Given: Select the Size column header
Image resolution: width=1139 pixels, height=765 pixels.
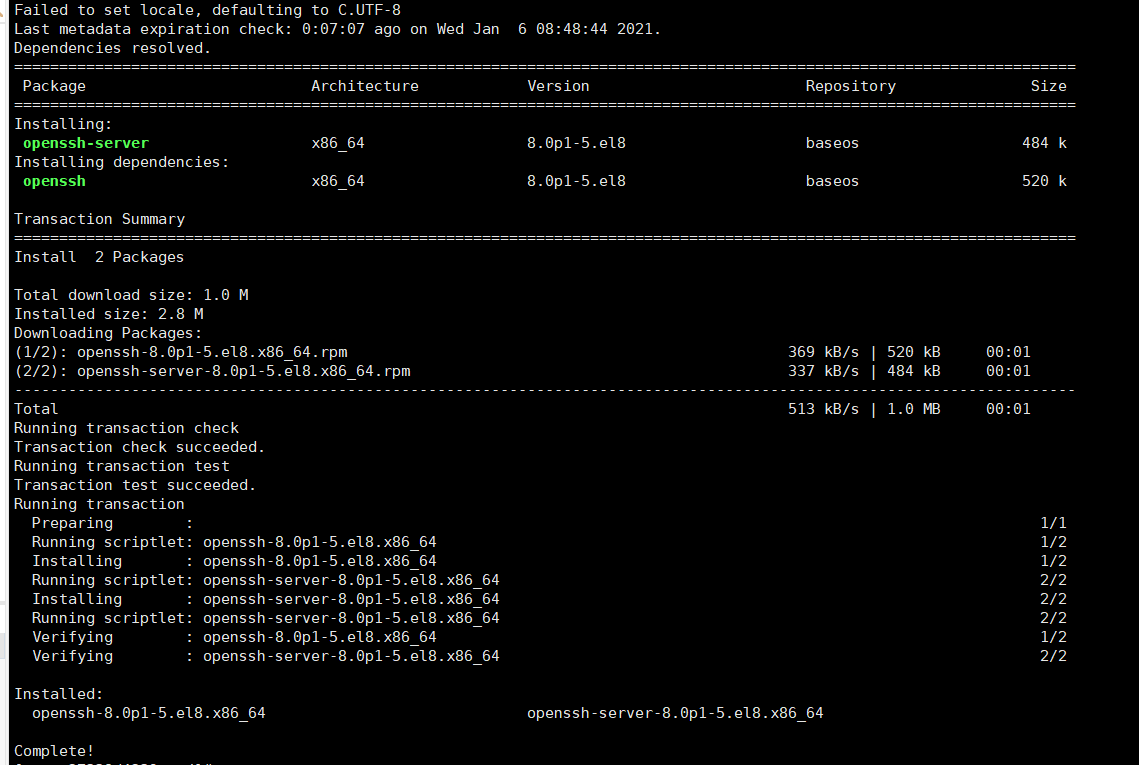Looking at the screenshot, I should coord(1048,85).
